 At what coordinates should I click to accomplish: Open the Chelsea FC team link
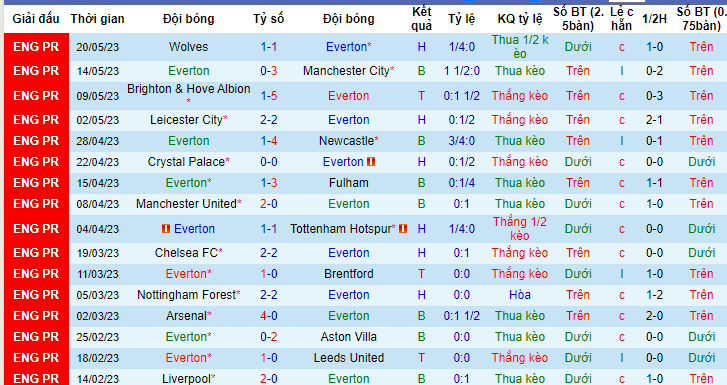[x=186, y=253]
